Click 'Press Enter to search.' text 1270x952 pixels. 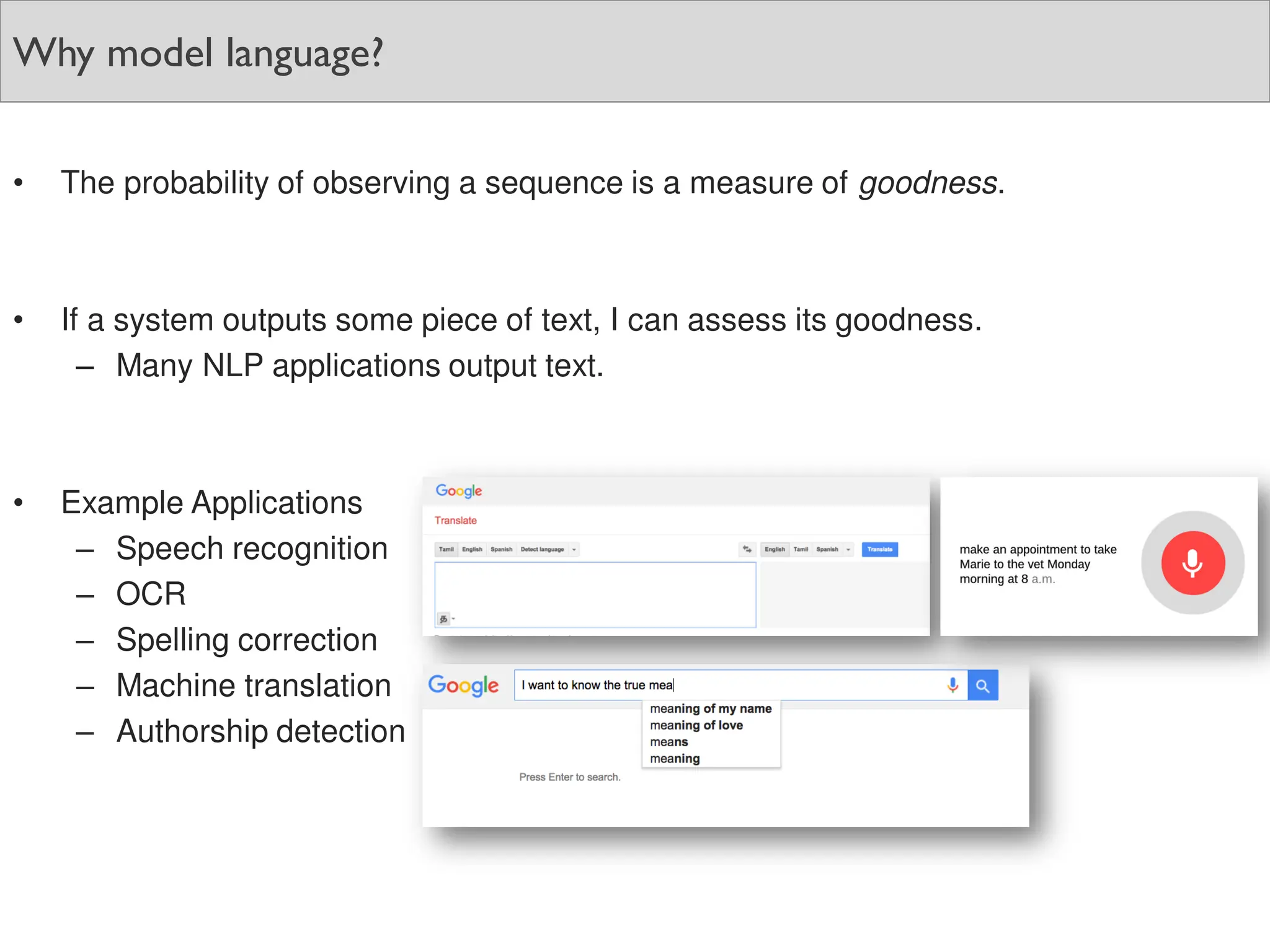(x=570, y=777)
